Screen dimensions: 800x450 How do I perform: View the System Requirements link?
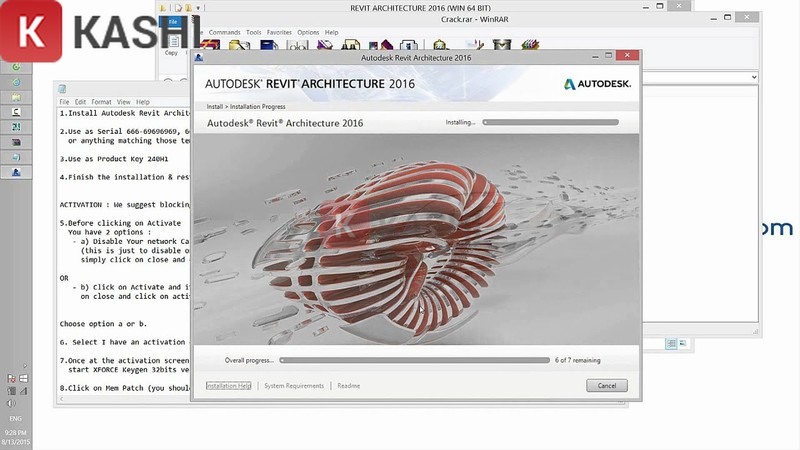pyautogui.click(x=294, y=386)
